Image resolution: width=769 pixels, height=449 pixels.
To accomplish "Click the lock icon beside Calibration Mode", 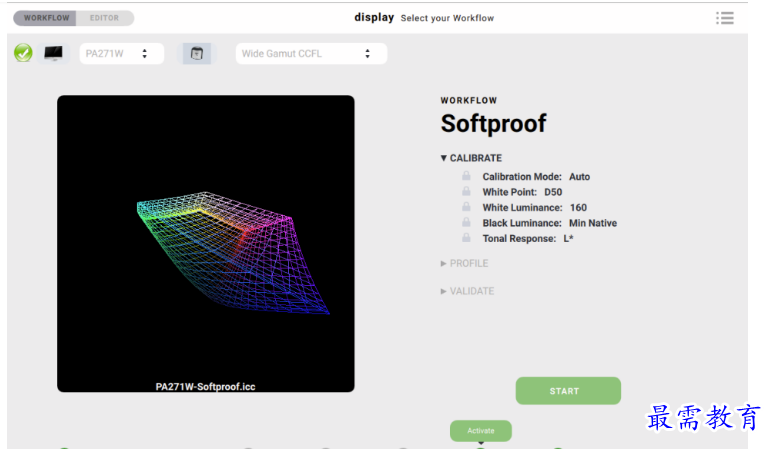I will pos(466,175).
